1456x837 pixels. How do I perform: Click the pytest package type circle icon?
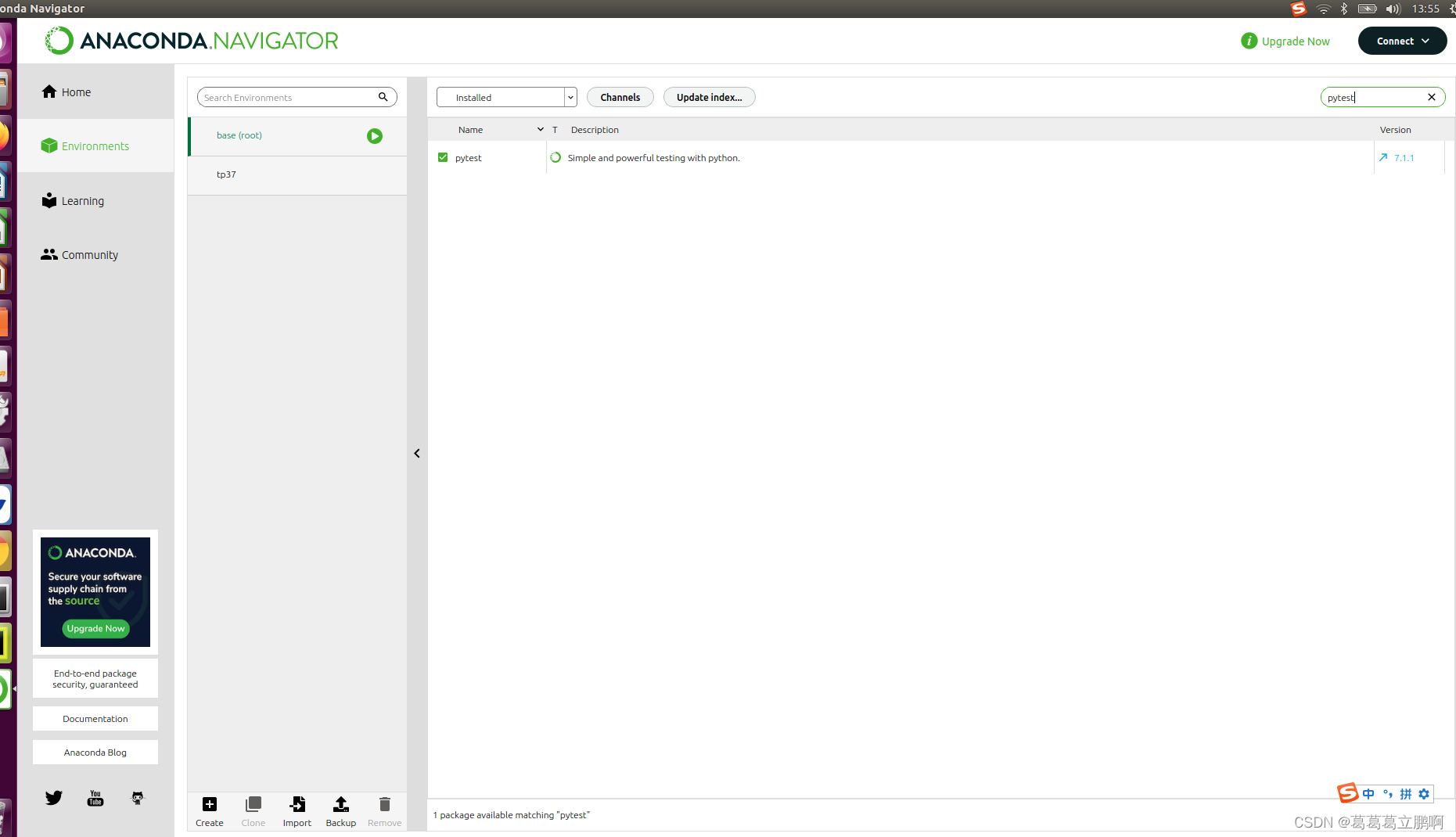point(555,157)
